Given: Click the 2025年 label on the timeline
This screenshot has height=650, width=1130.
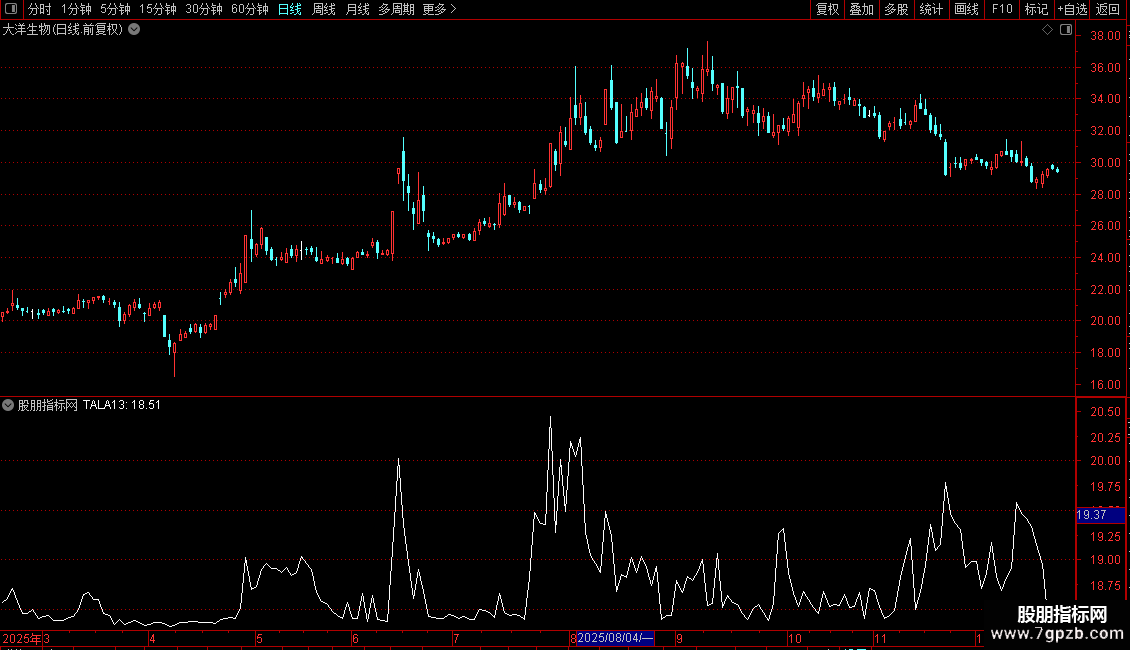Looking at the screenshot, I should 22,638.
